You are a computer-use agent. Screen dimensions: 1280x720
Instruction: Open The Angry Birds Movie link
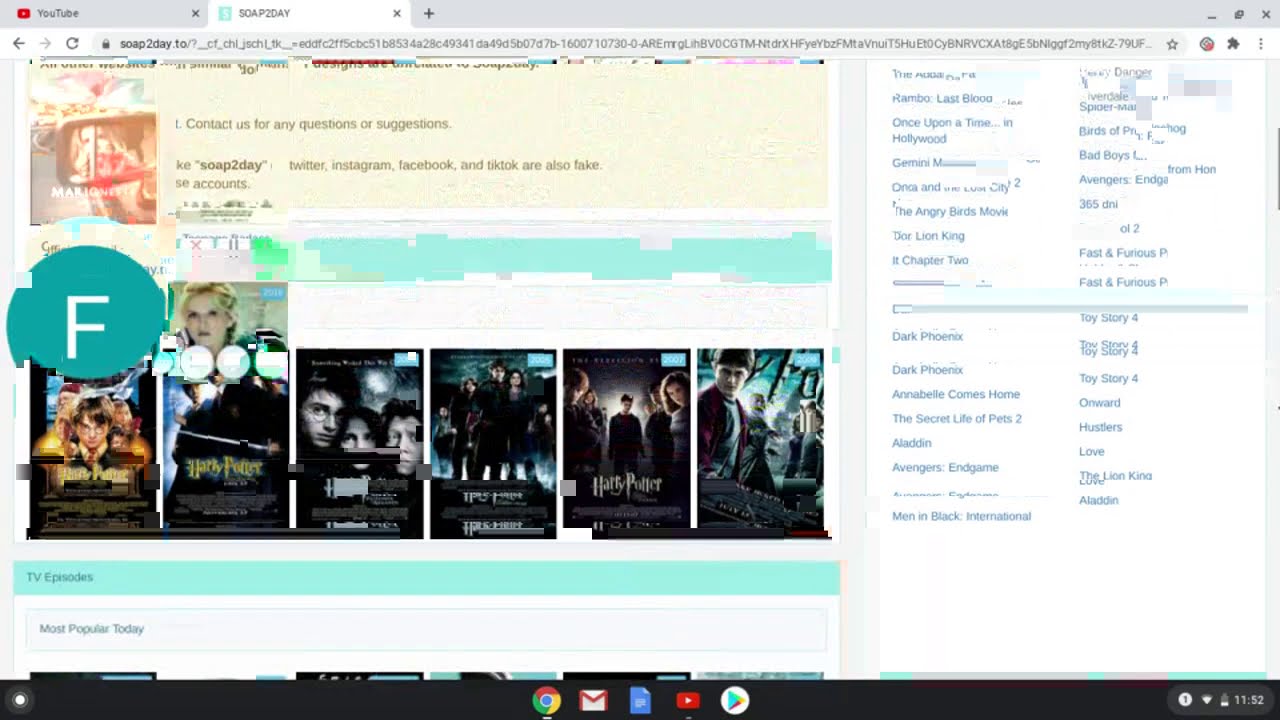click(950, 211)
